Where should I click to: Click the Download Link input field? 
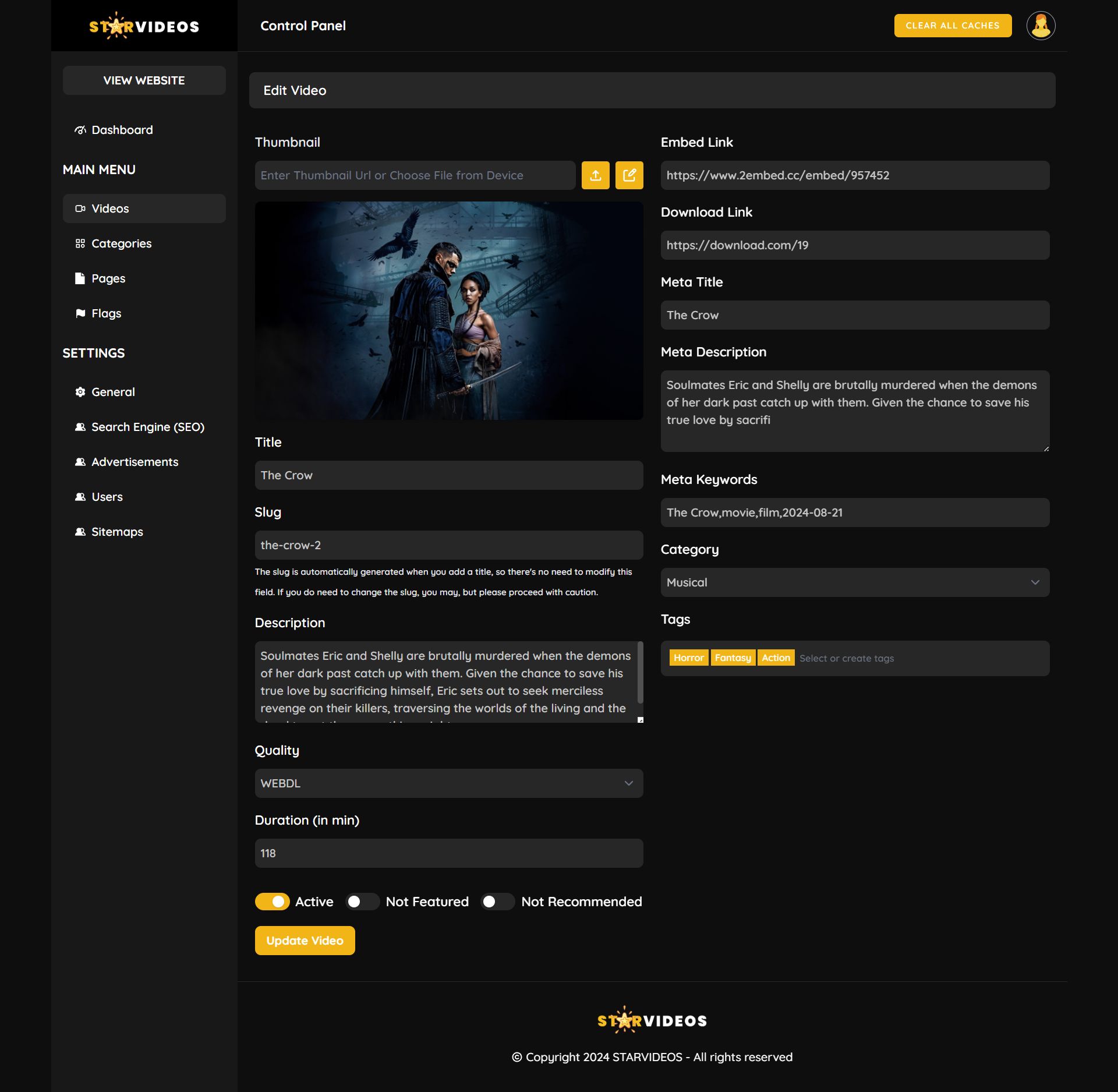pyautogui.click(x=855, y=245)
